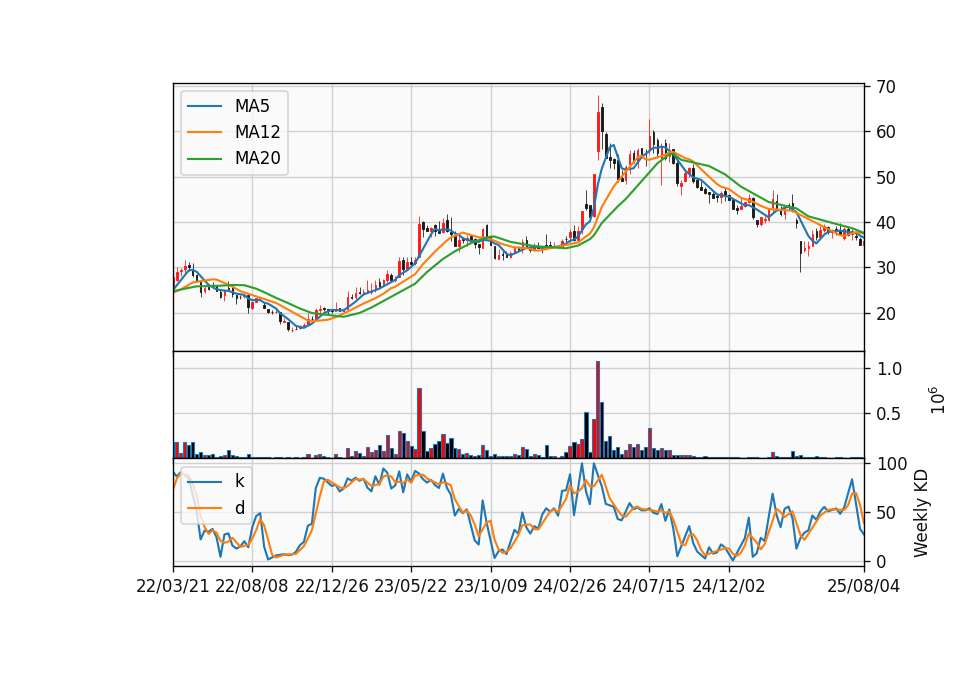Click the 30 price axis label
The image size is (960, 690).
click(885, 268)
